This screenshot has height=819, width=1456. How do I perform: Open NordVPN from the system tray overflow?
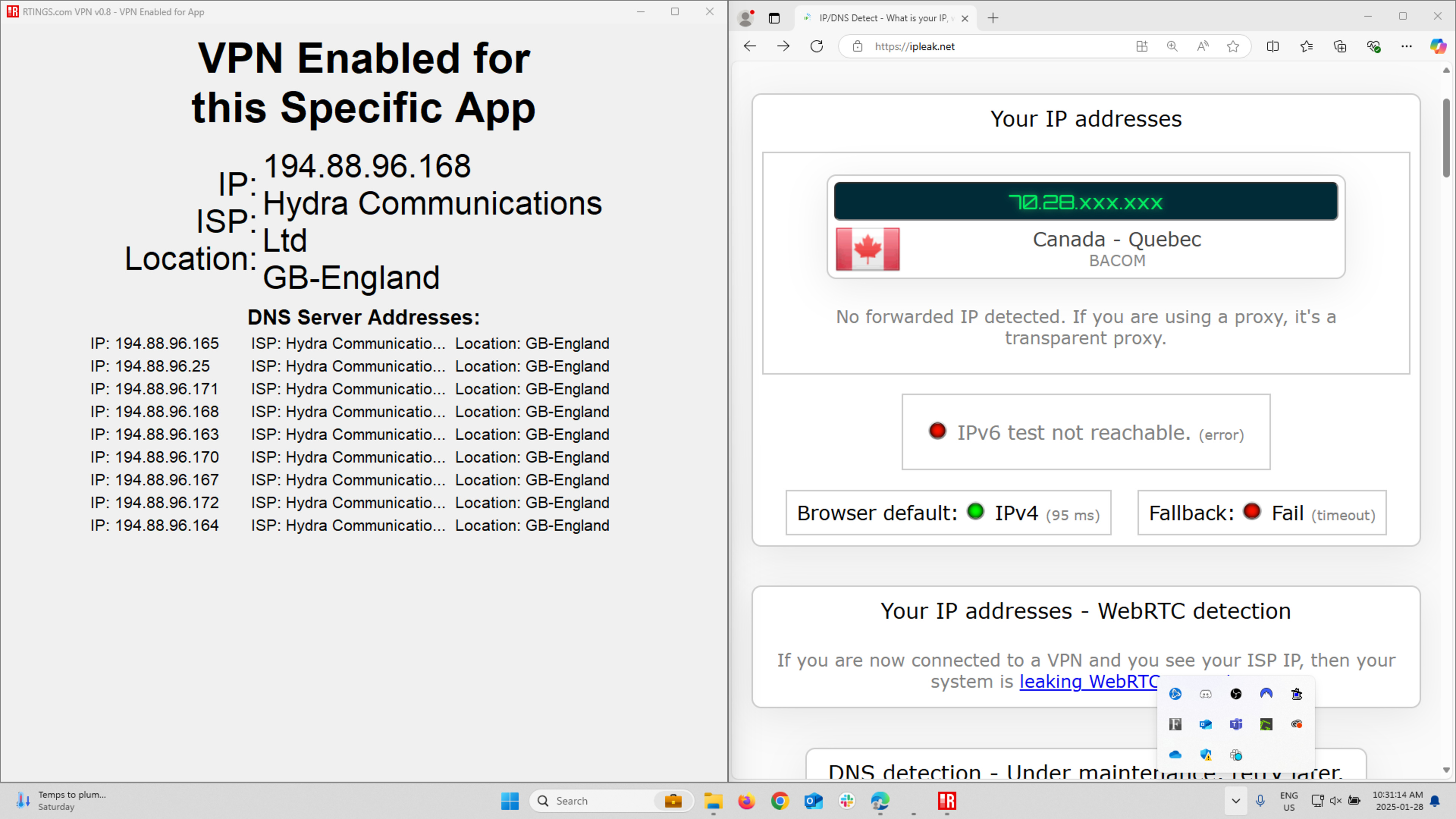click(1266, 694)
